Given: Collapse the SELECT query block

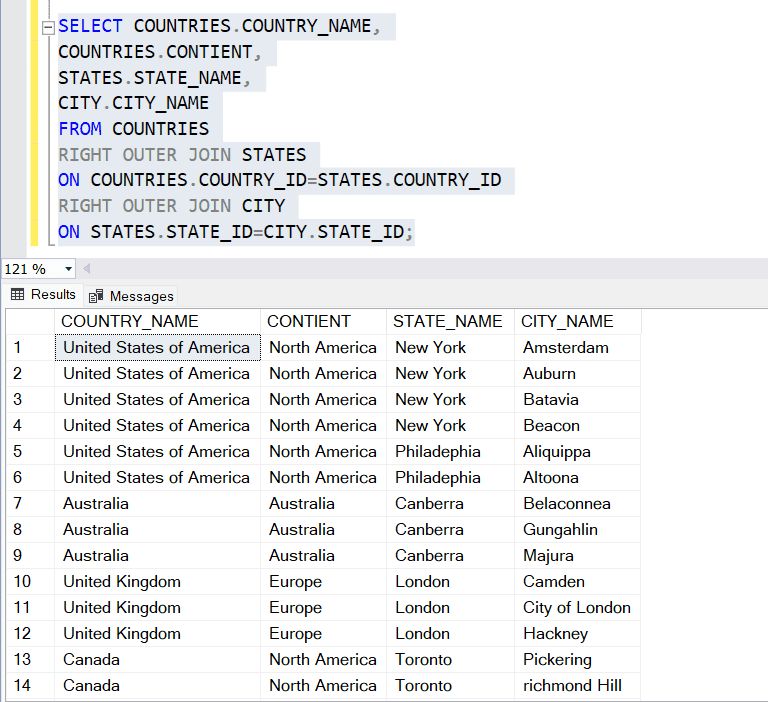Looking at the screenshot, I should pos(48,28).
